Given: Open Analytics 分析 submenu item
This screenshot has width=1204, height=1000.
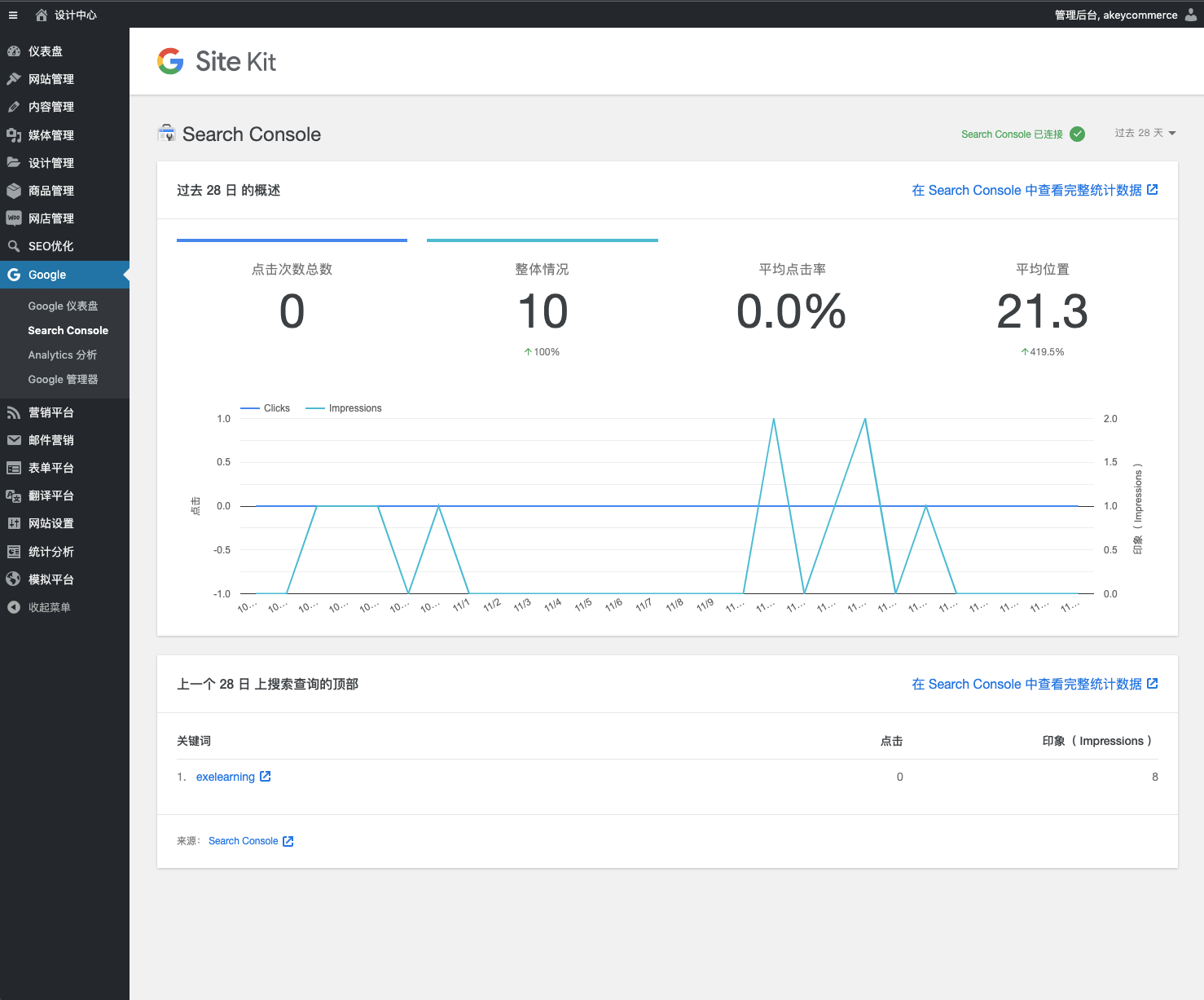Looking at the screenshot, I should coord(62,355).
